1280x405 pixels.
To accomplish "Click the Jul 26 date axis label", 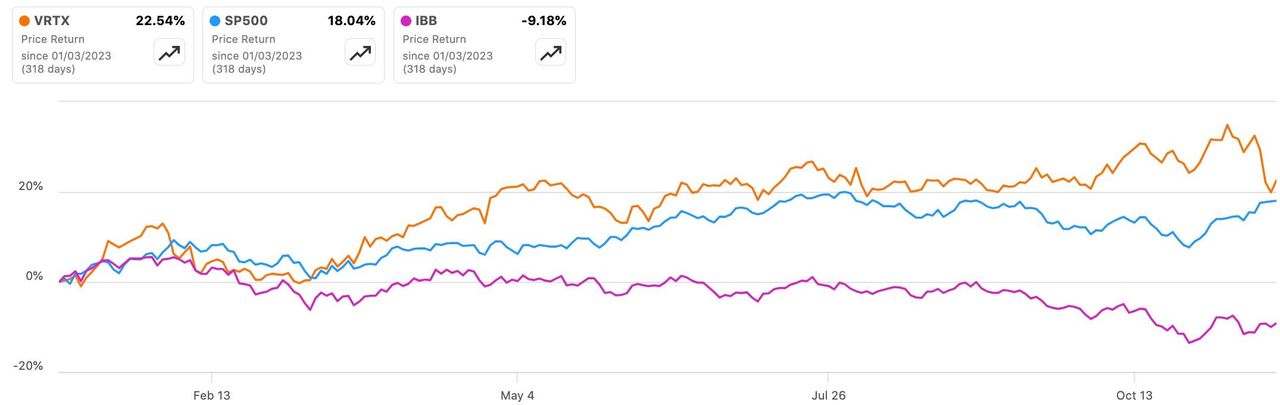I will click(x=829, y=395).
